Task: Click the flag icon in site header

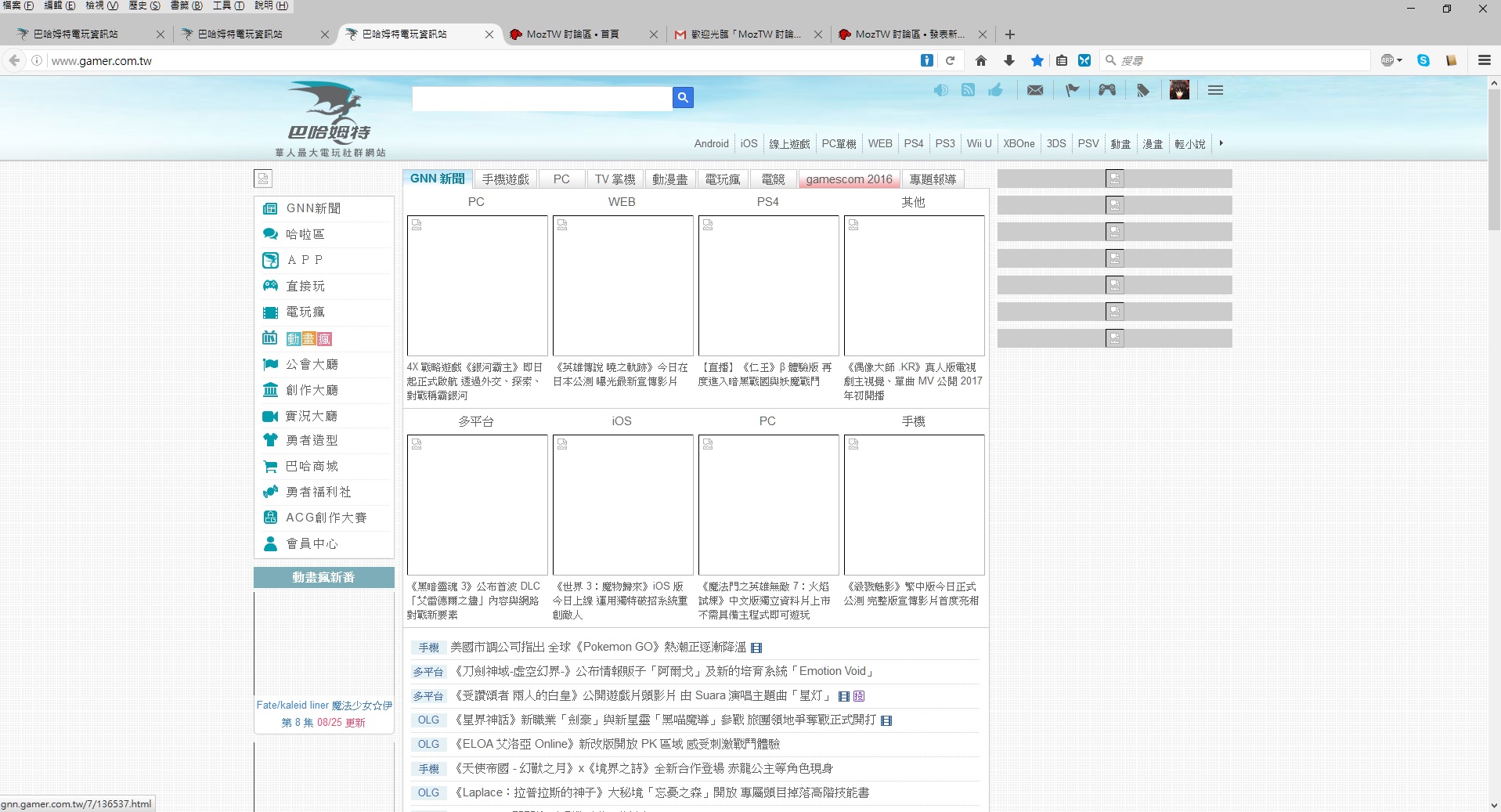Action: click(x=1072, y=91)
